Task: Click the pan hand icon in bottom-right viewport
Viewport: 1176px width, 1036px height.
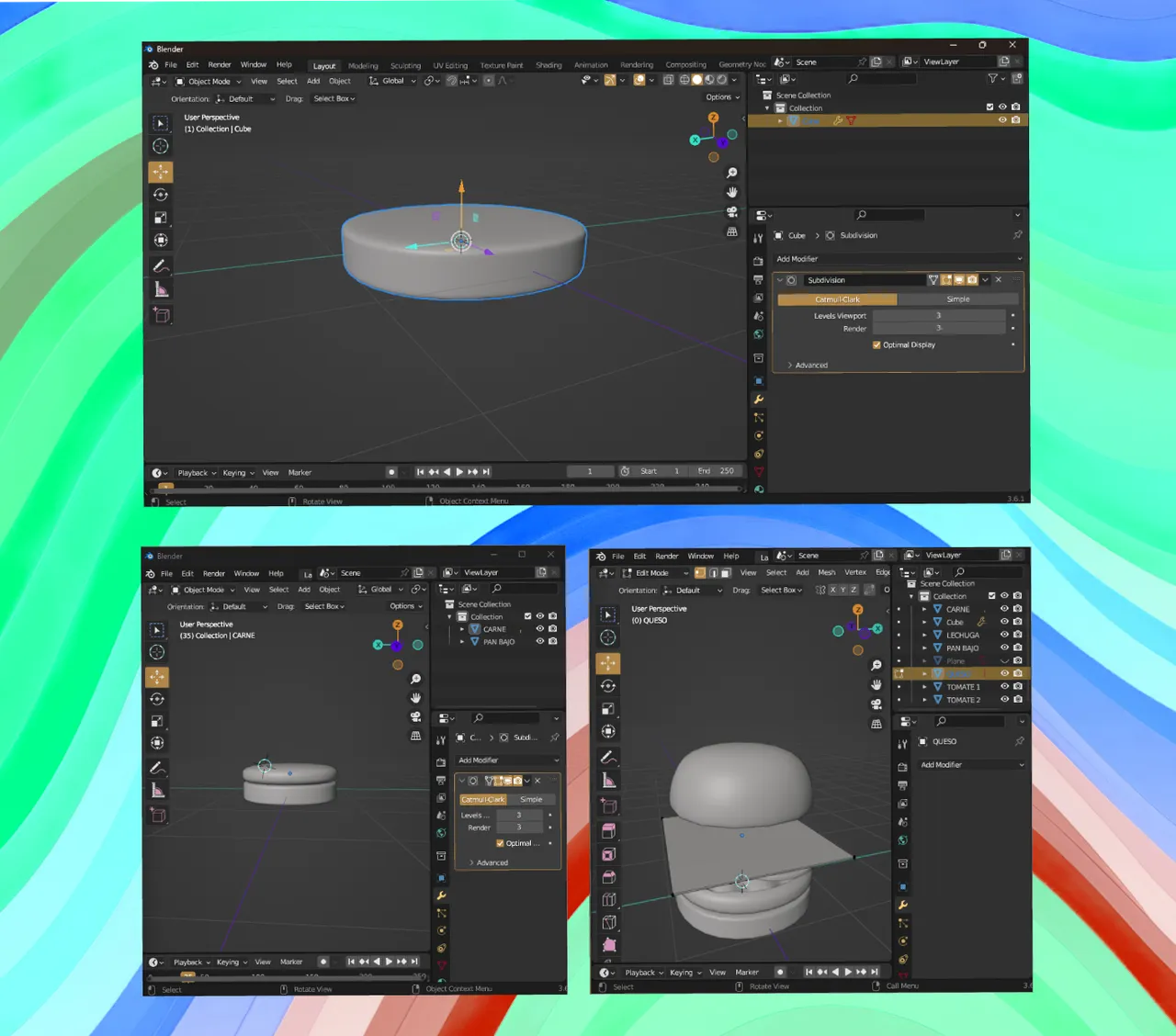Action: coord(876,684)
